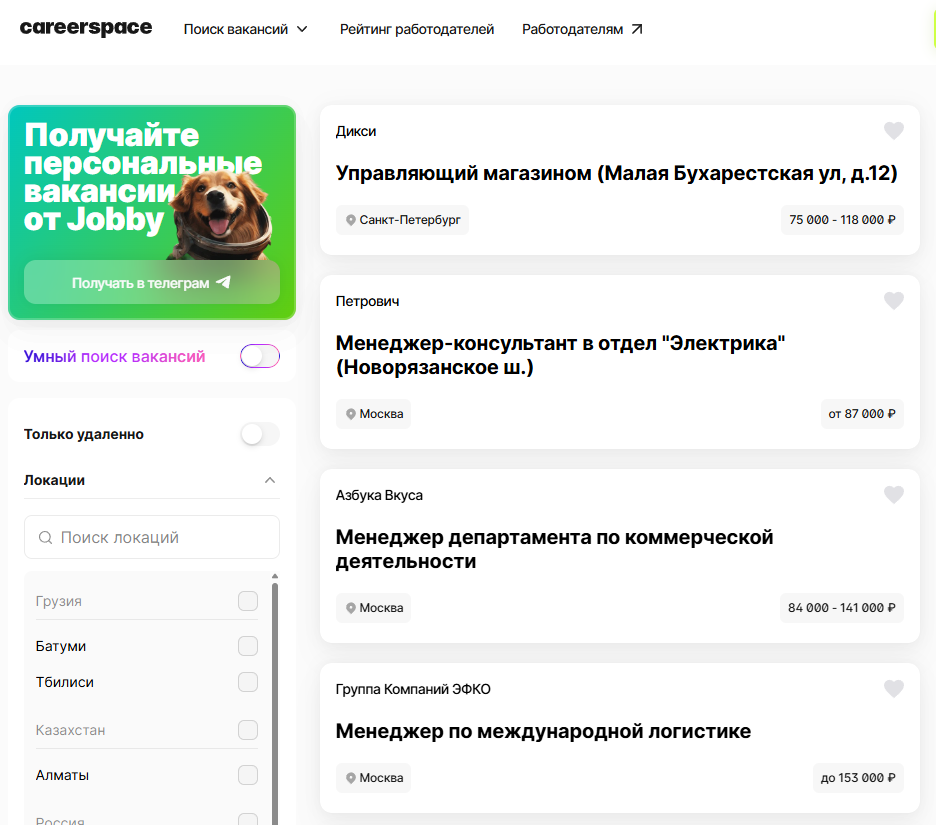Click the search magnifier icon in locations field

45,537
